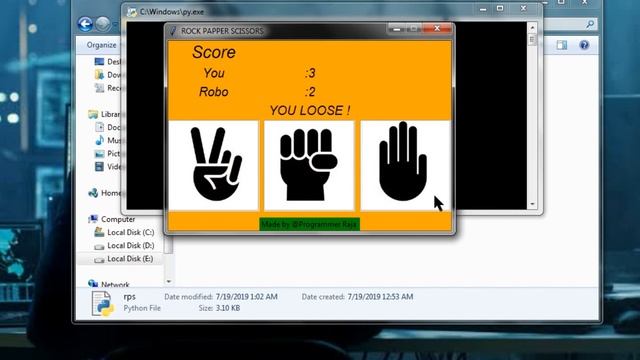Click the Made by @Programmer Raja label
Screen dimensions: 640x360
(x=309, y=224)
